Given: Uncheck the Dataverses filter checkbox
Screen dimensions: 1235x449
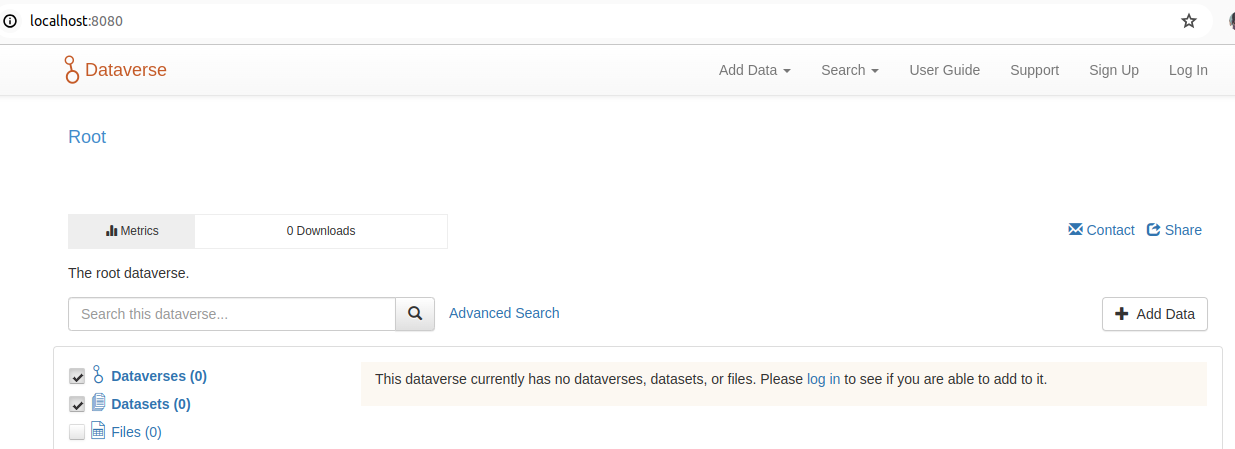Looking at the screenshot, I should coord(77,377).
